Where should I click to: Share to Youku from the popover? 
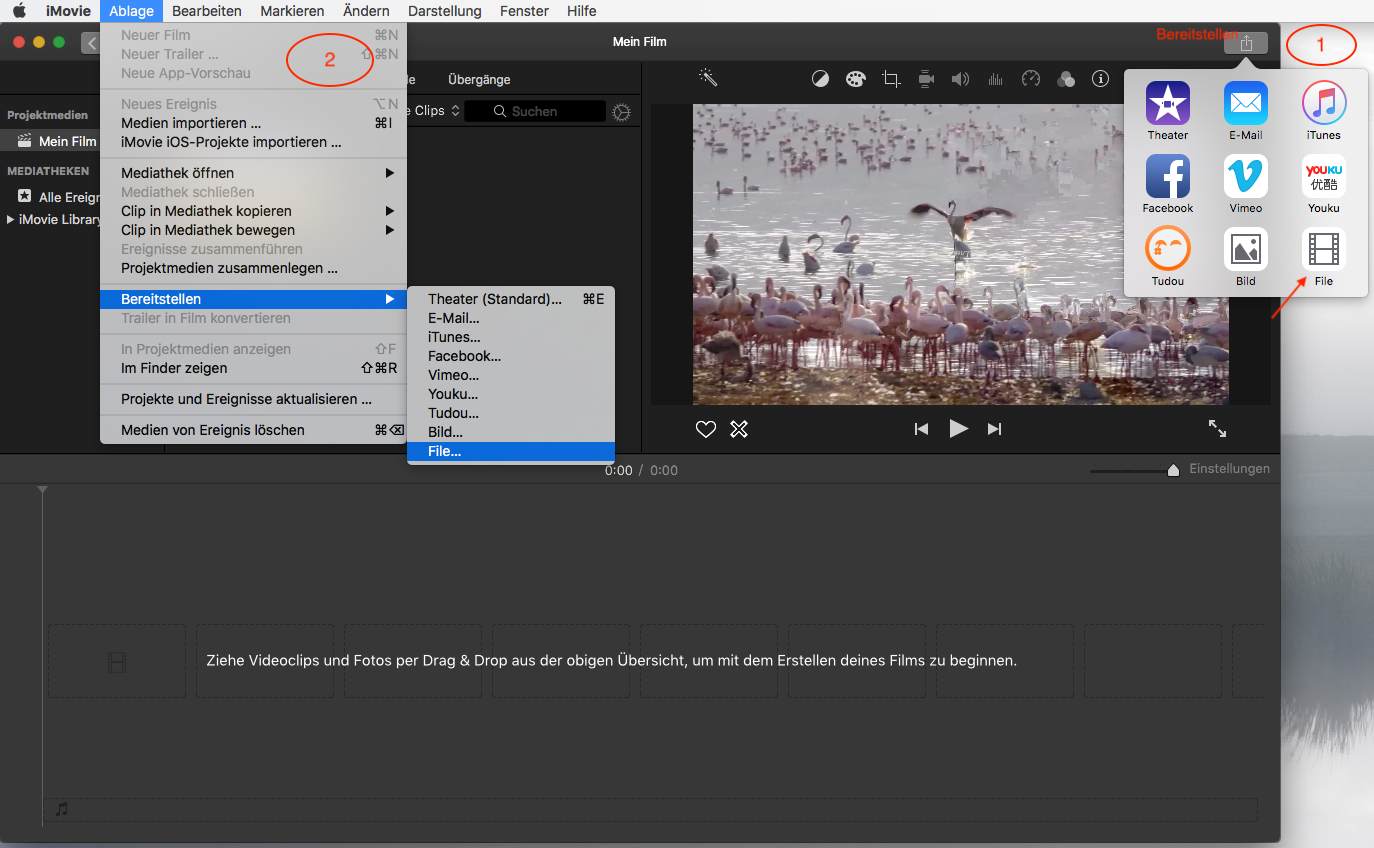pos(1323,184)
